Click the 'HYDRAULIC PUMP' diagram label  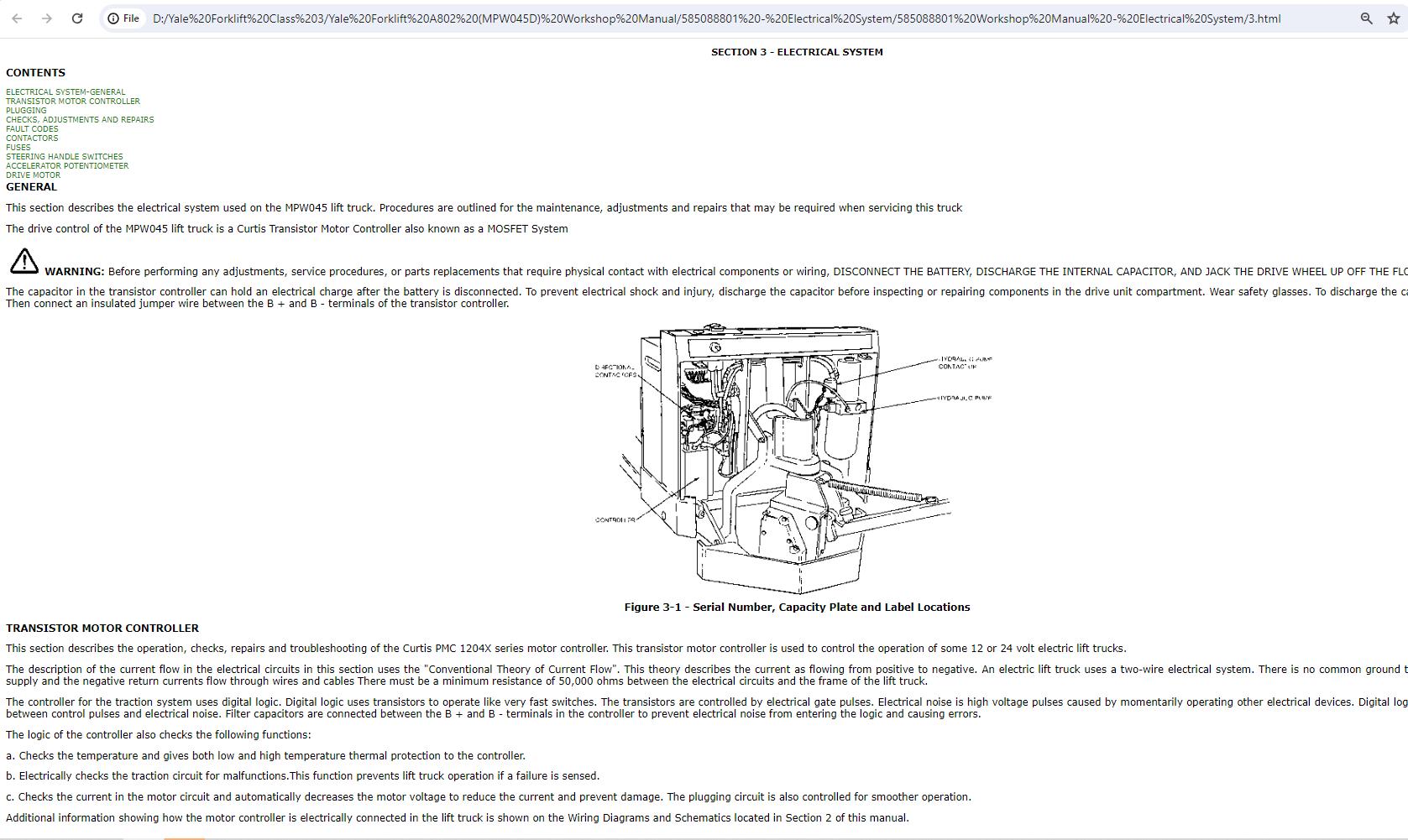click(966, 398)
